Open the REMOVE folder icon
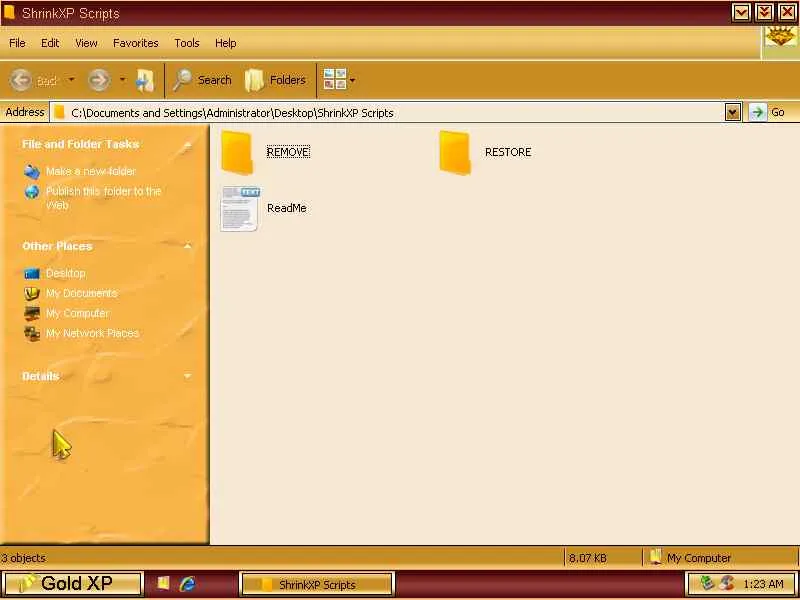 pyautogui.click(x=237, y=153)
